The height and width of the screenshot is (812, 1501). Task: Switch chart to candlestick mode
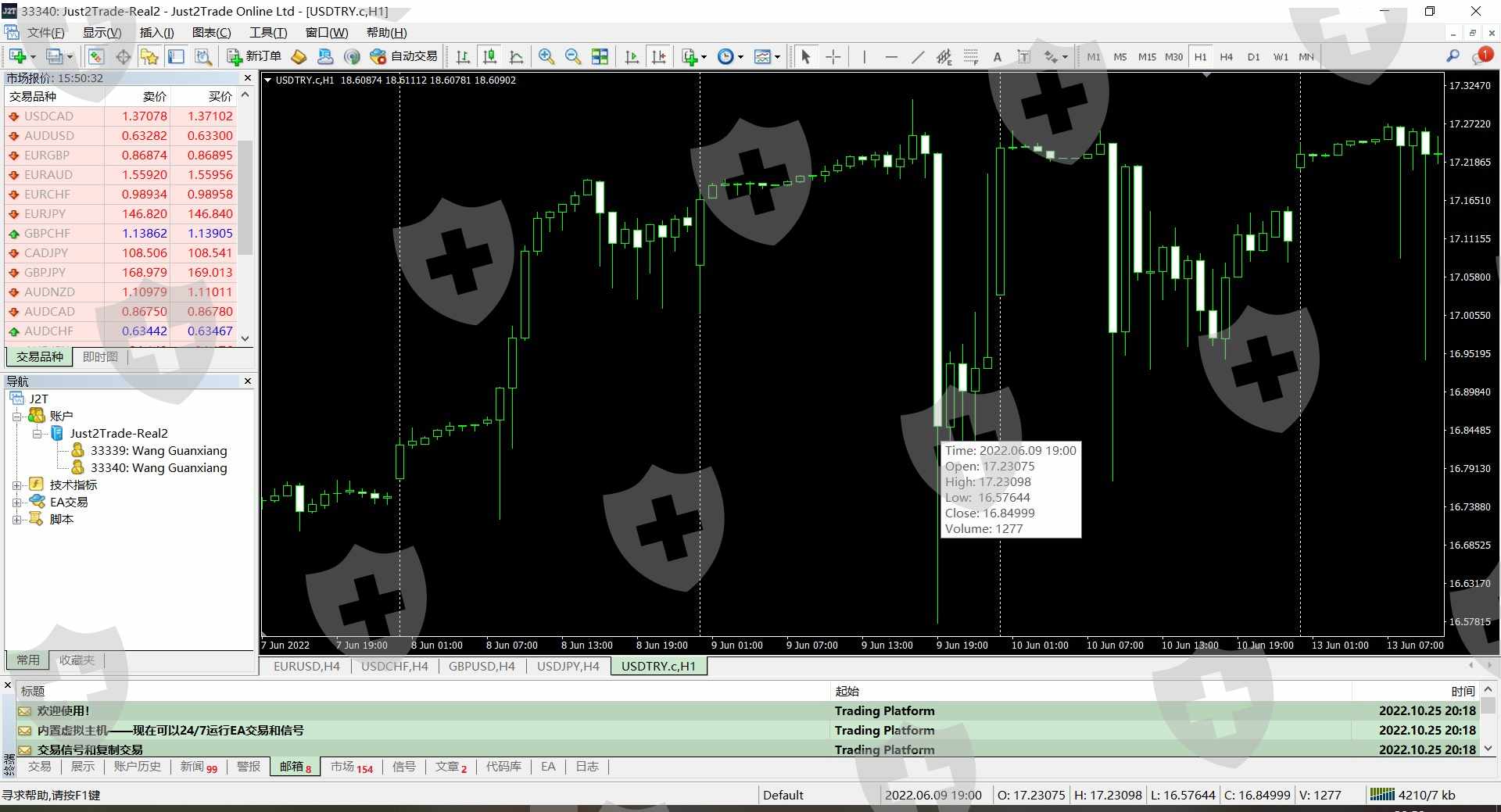tap(489, 56)
